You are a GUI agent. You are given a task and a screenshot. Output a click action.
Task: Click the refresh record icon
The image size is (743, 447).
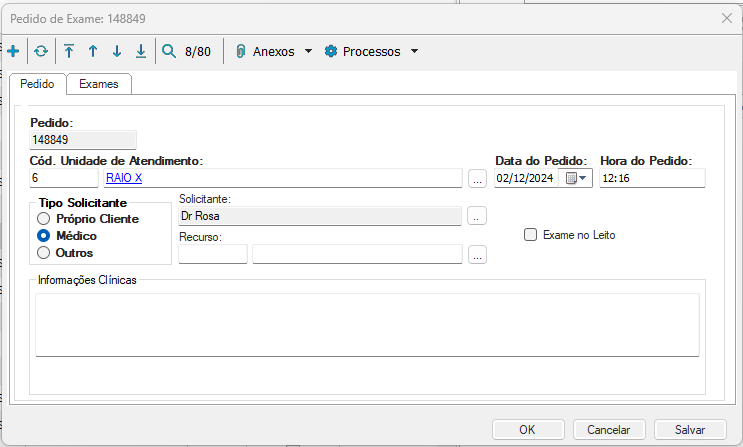[x=41, y=51]
